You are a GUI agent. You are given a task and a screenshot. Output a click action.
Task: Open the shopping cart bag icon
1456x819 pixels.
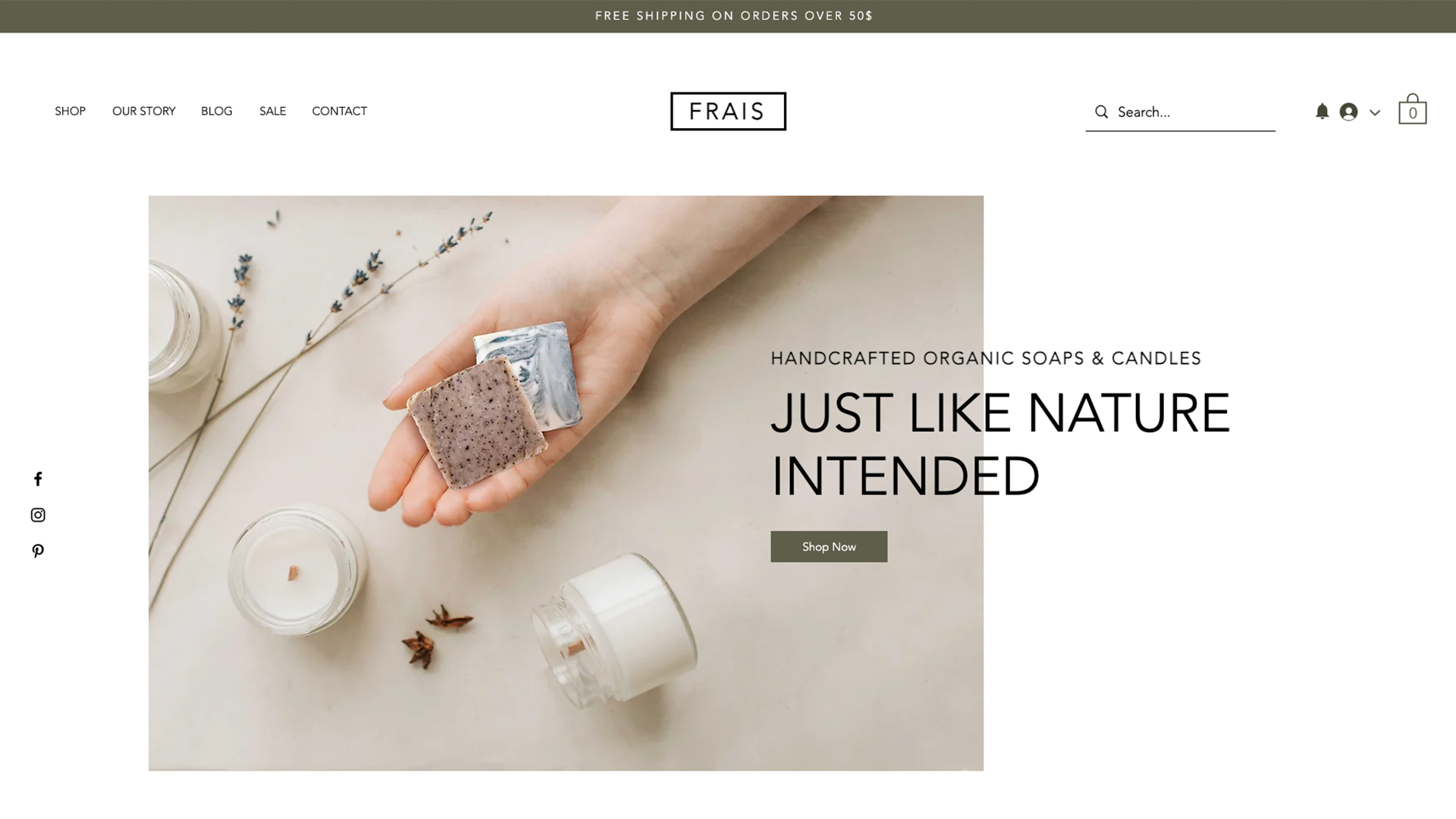[1412, 108]
